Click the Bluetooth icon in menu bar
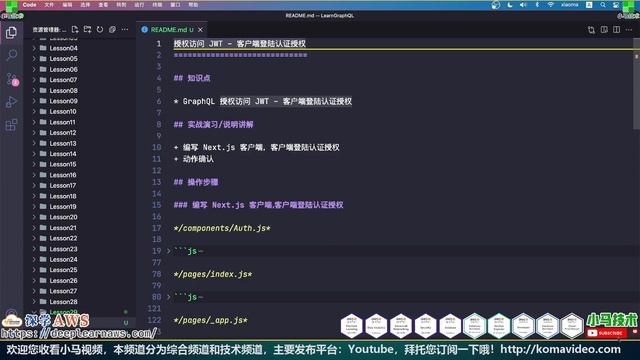640x360 pixels. pos(537,5)
